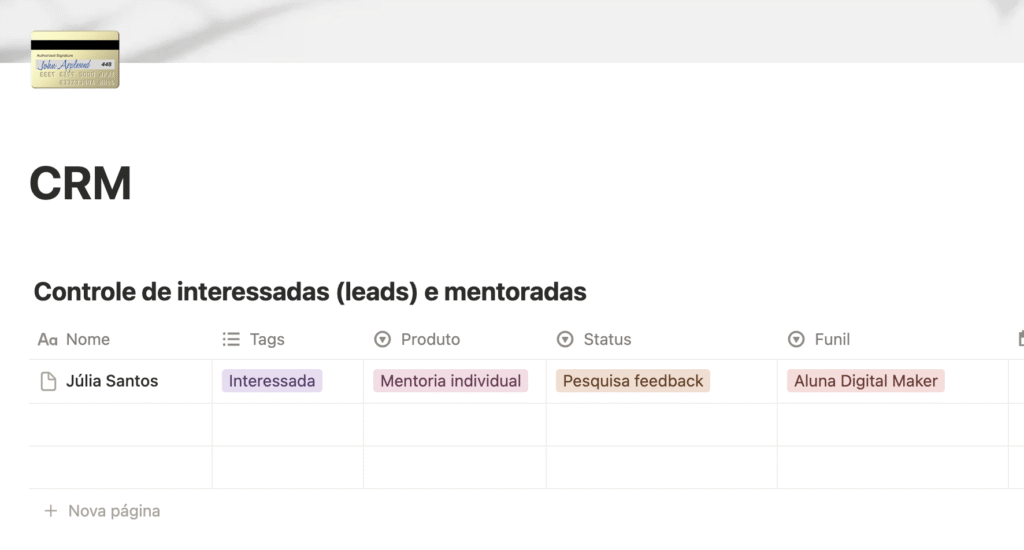
Task: Open the Funil column header menu
Action: [832, 340]
